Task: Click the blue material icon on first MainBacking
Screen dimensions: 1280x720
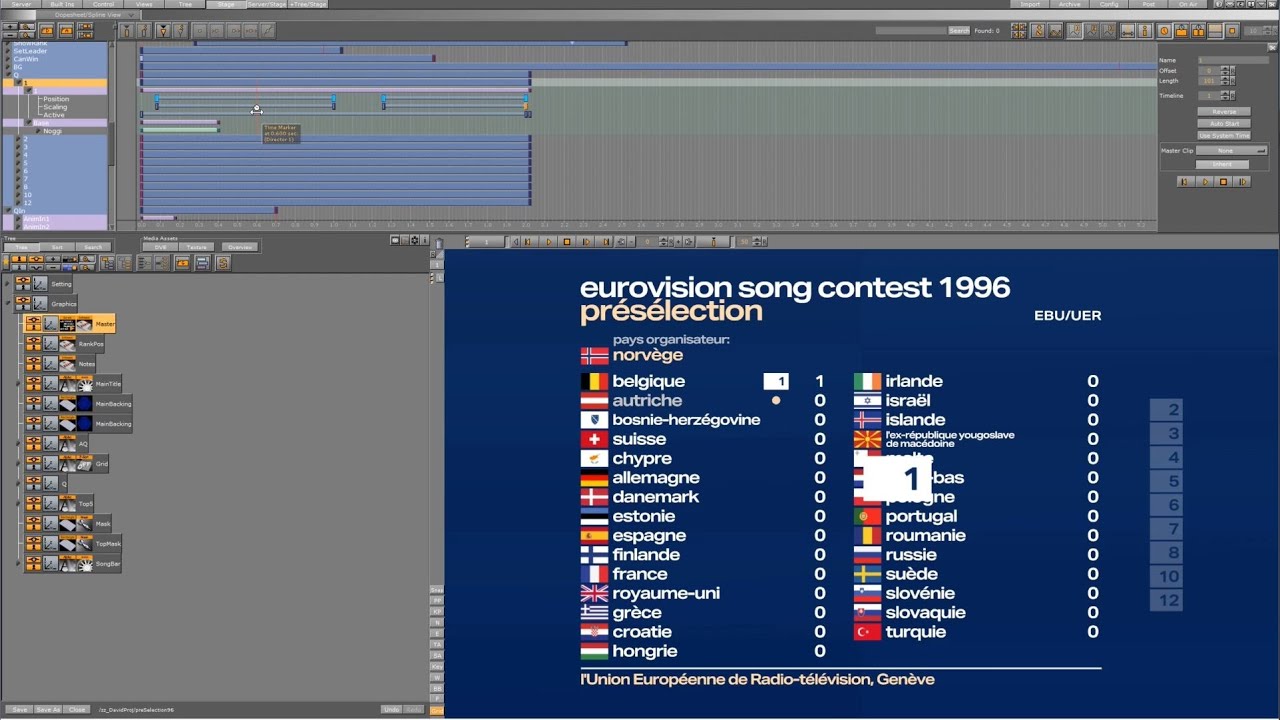Action: click(84, 404)
